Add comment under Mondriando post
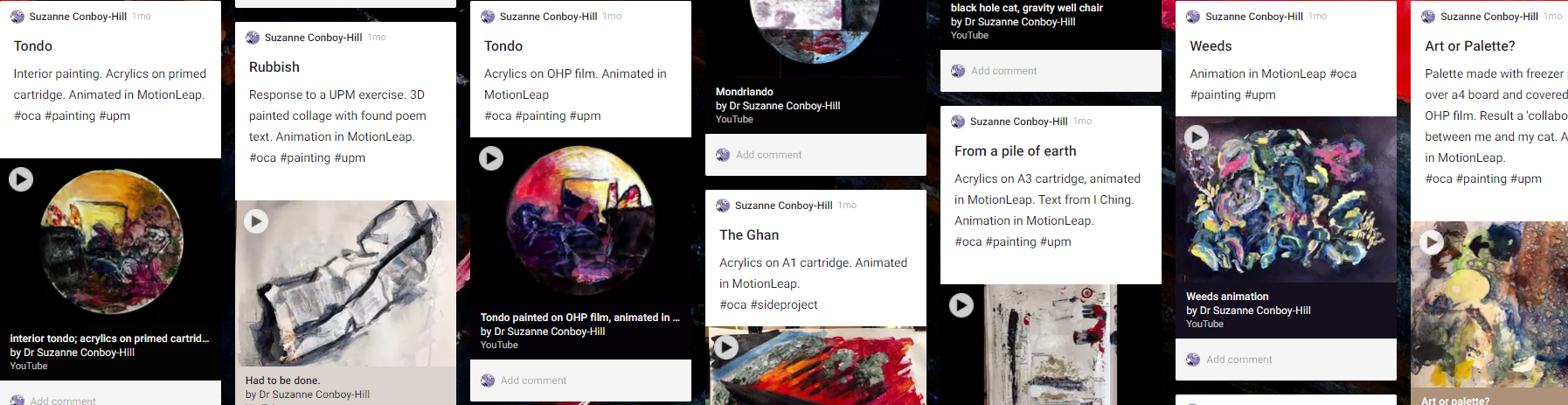The image size is (1568, 405). (768, 155)
